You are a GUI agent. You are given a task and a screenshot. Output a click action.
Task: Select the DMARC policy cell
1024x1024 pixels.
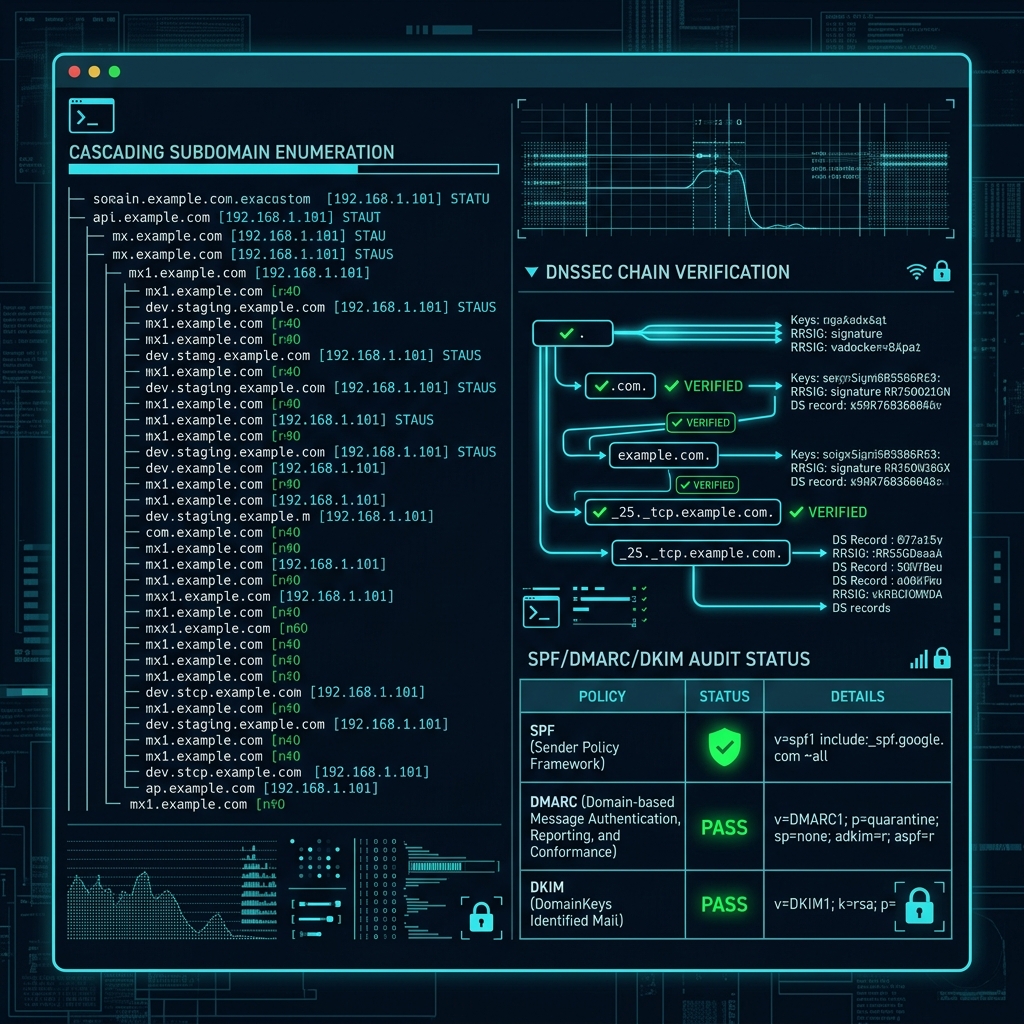(602, 826)
